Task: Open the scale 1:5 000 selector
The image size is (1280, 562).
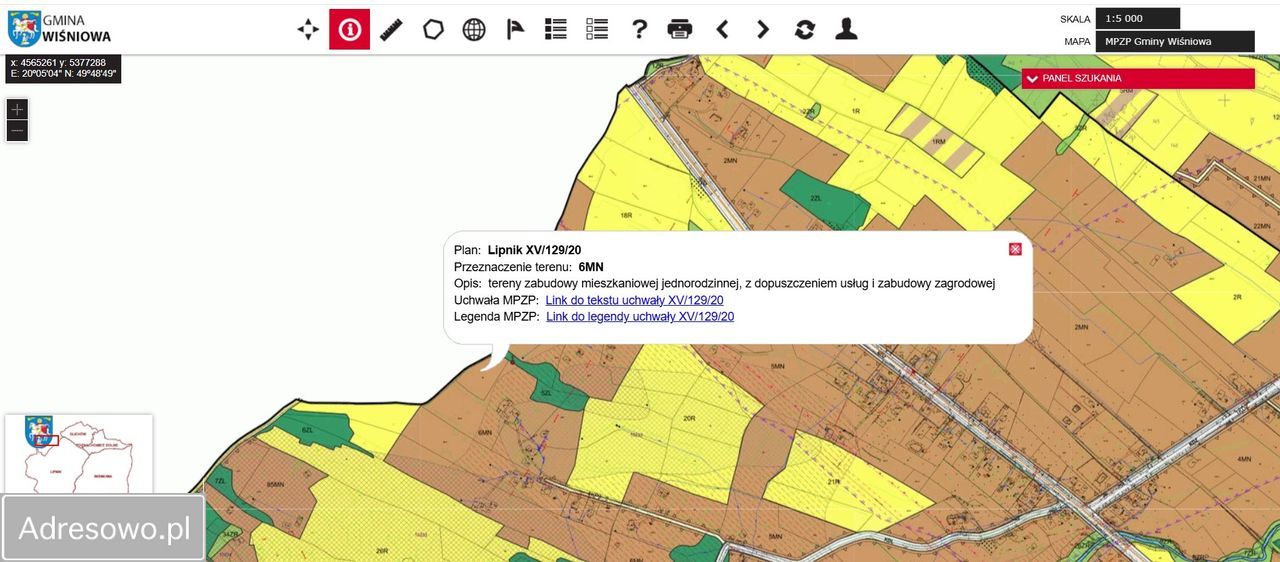Action: pyautogui.click(x=1137, y=18)
